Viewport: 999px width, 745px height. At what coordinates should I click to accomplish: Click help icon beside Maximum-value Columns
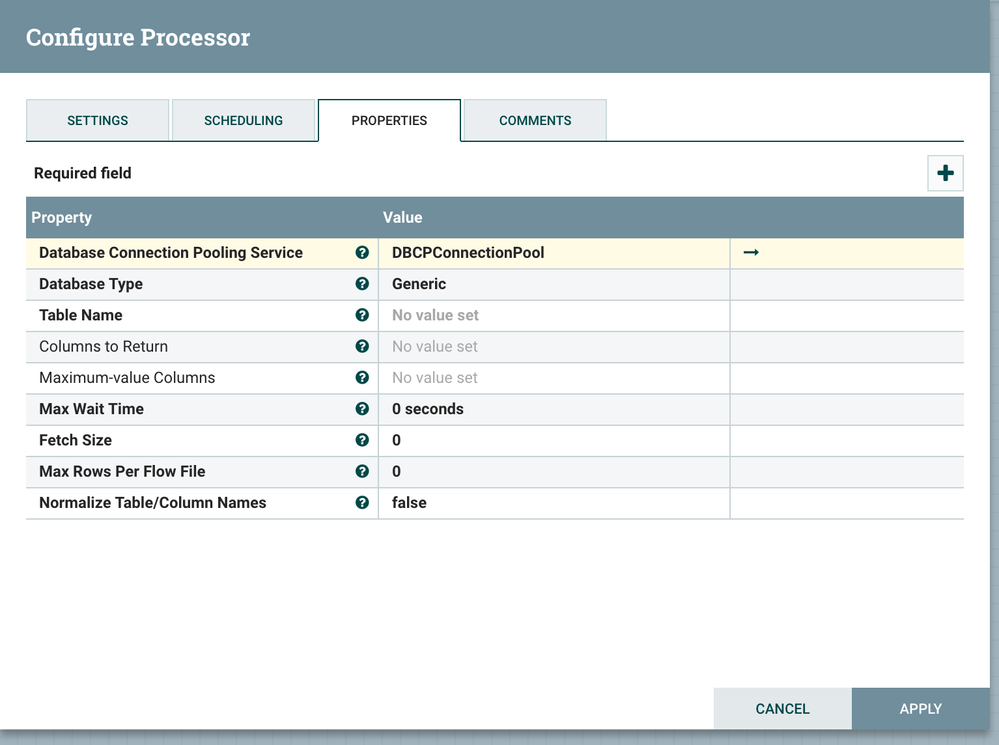click(x=362, y=378)
